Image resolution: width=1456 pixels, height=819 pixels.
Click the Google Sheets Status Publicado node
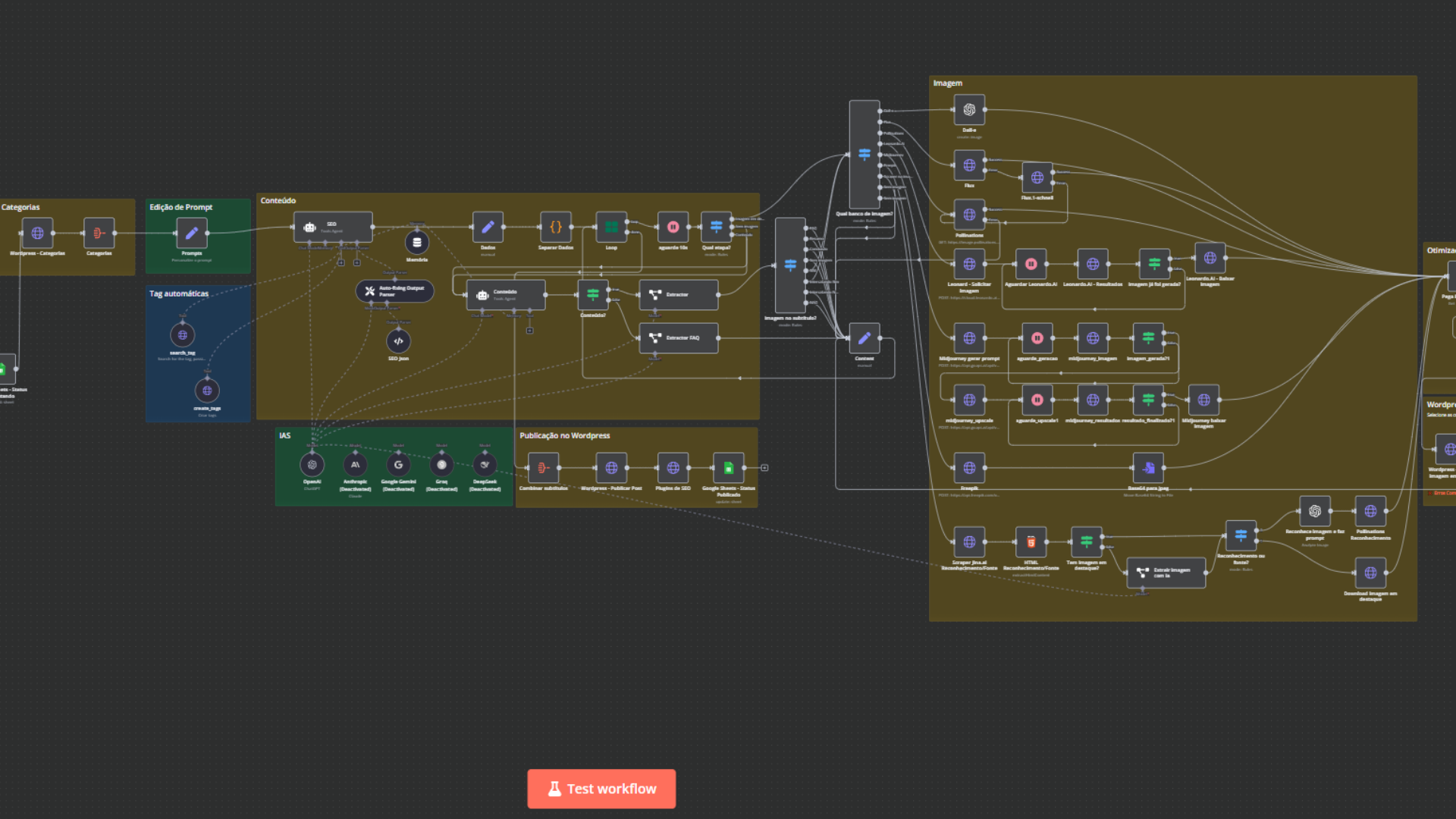click(728, 468)
